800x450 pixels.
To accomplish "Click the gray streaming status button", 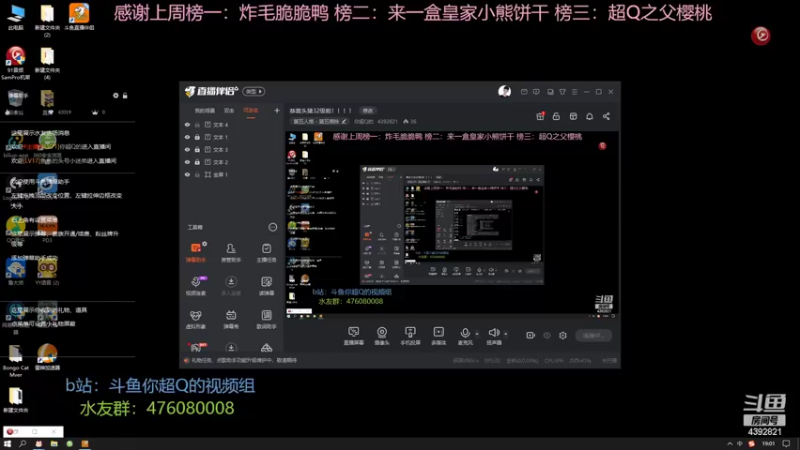I will [594, 335].
